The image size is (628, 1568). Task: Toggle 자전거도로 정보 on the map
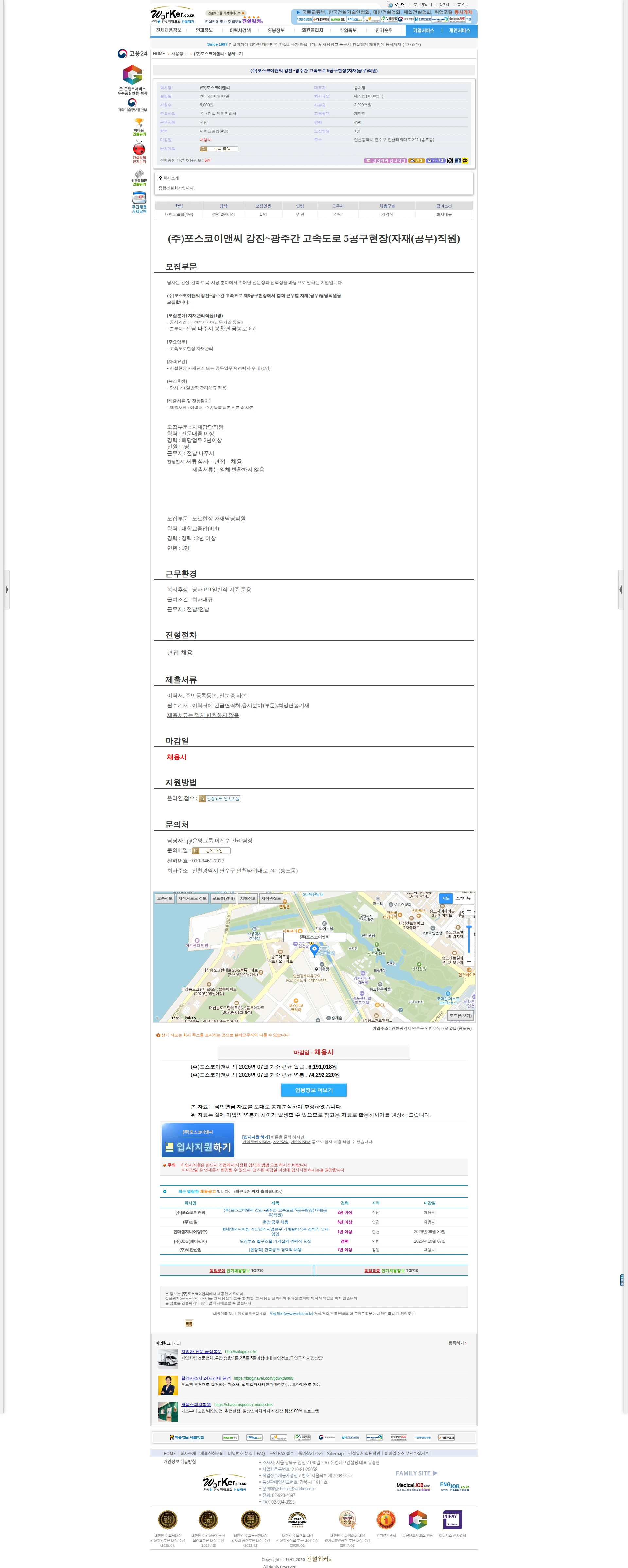pyautogui.click(x=192, y=898)
